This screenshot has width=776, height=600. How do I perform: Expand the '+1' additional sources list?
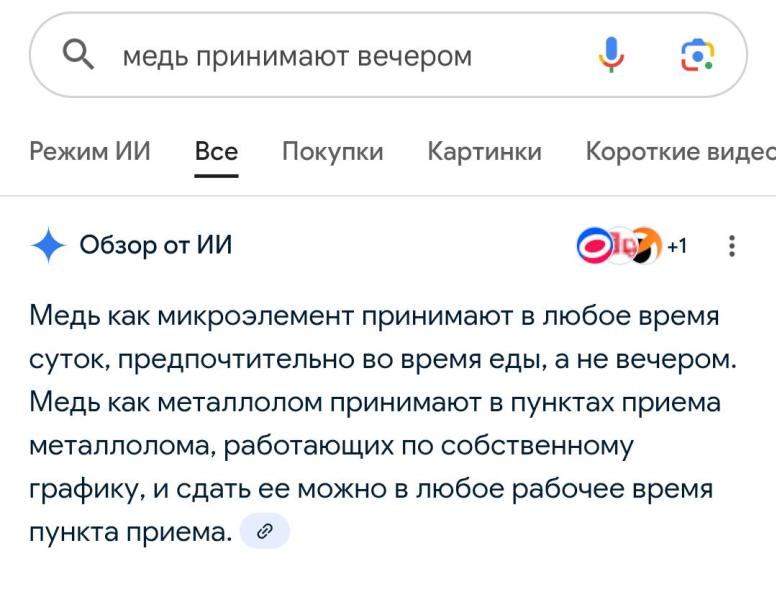677,245
